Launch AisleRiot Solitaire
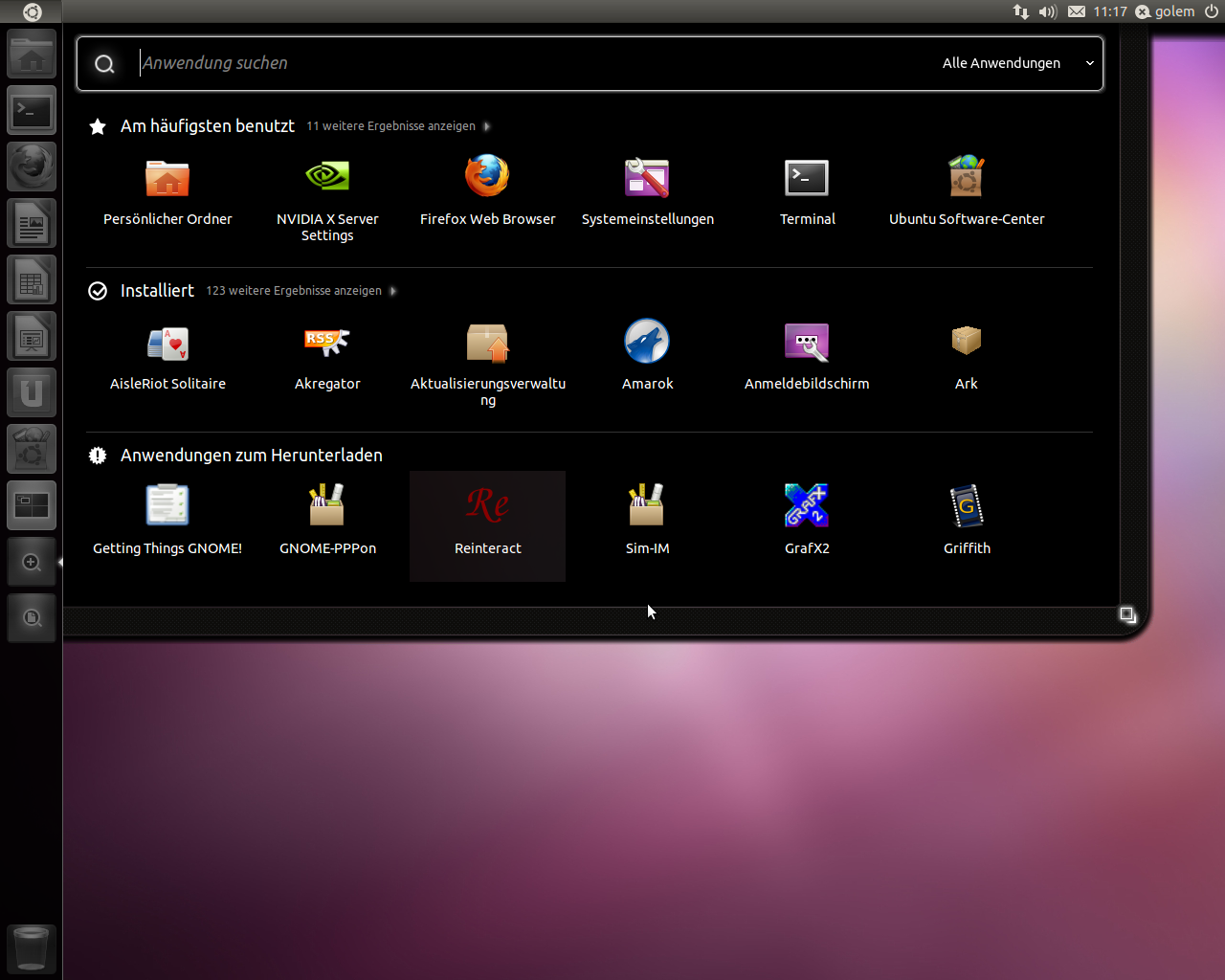 click(167, 342)
